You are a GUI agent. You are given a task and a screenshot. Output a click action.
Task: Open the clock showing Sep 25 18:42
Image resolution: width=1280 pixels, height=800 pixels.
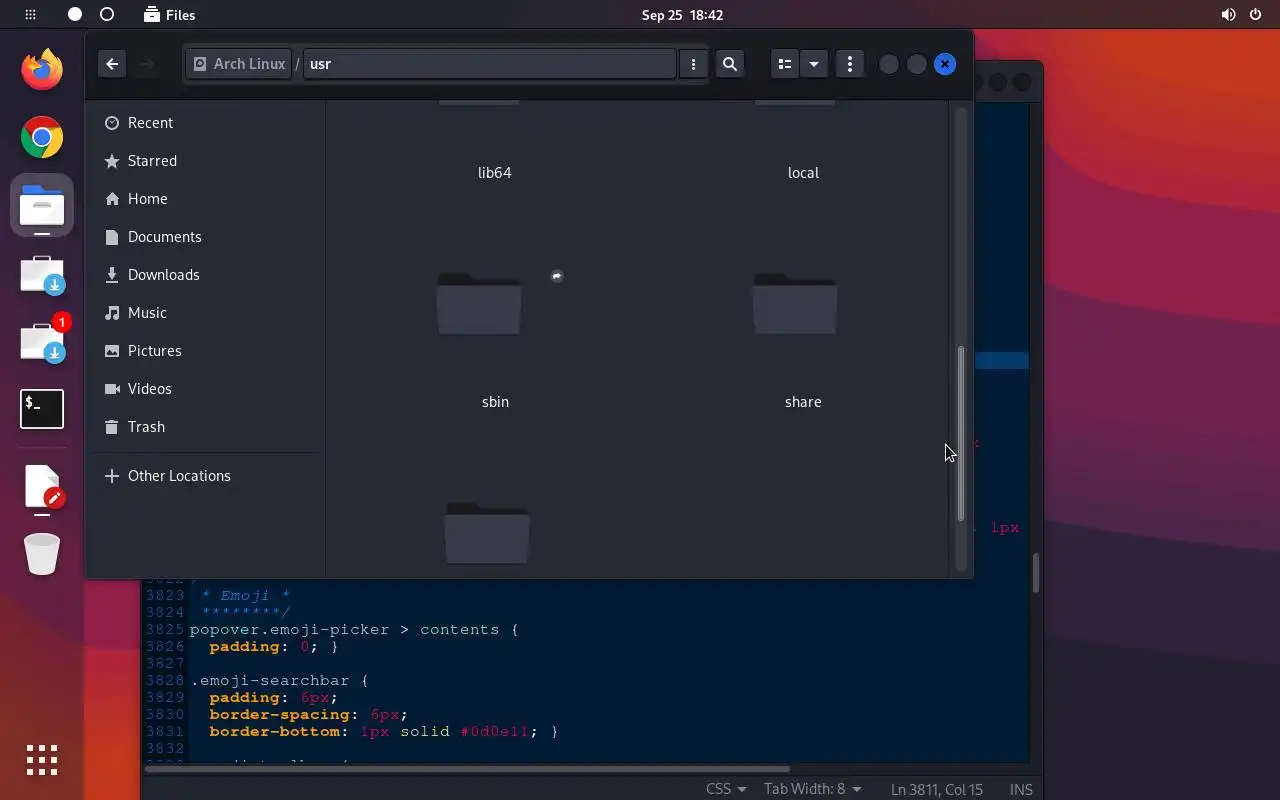tap(682, 15)
